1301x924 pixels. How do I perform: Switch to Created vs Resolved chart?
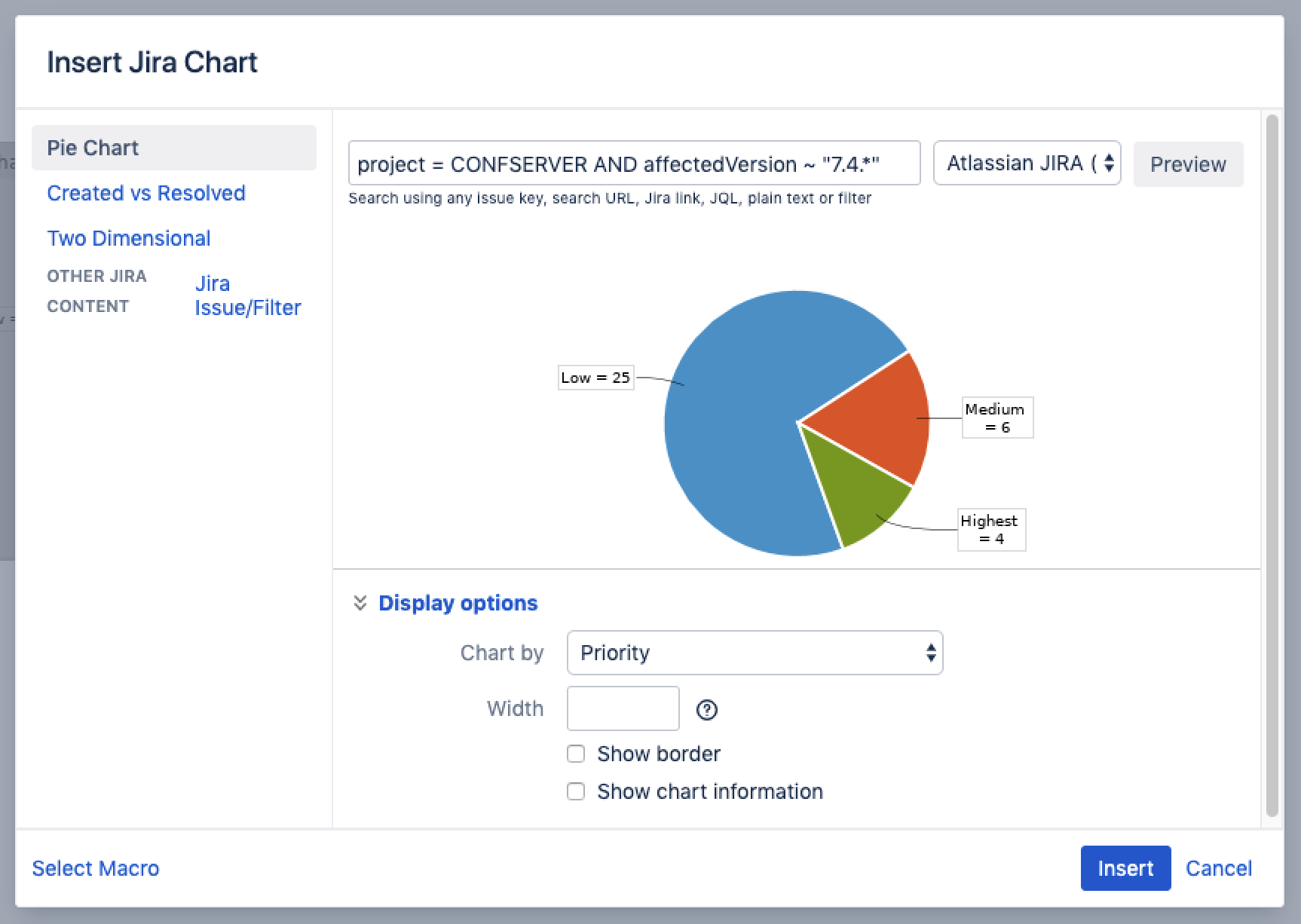point(146,193)
